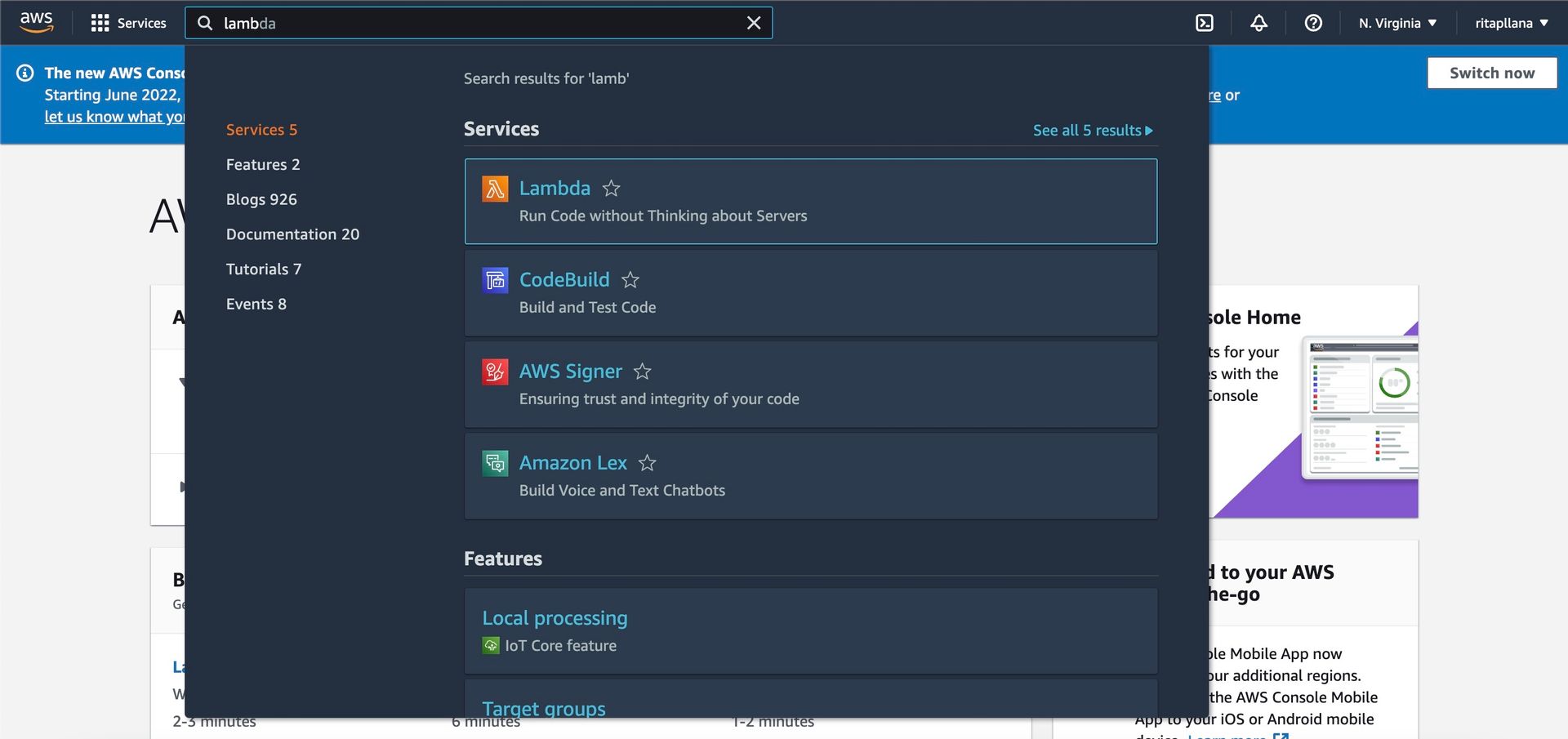Select the Services 5 filter
This screenshot has width=1568, height=739.
pos(261,130)
